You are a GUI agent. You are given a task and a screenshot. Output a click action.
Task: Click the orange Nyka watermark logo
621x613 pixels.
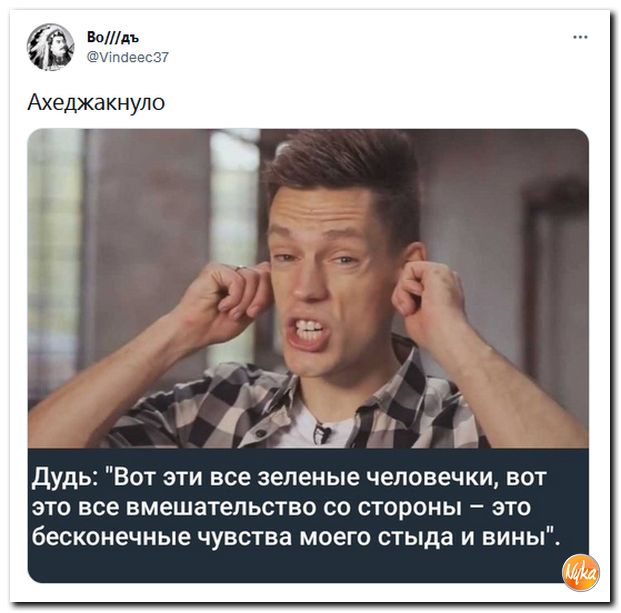click(580, 573)
